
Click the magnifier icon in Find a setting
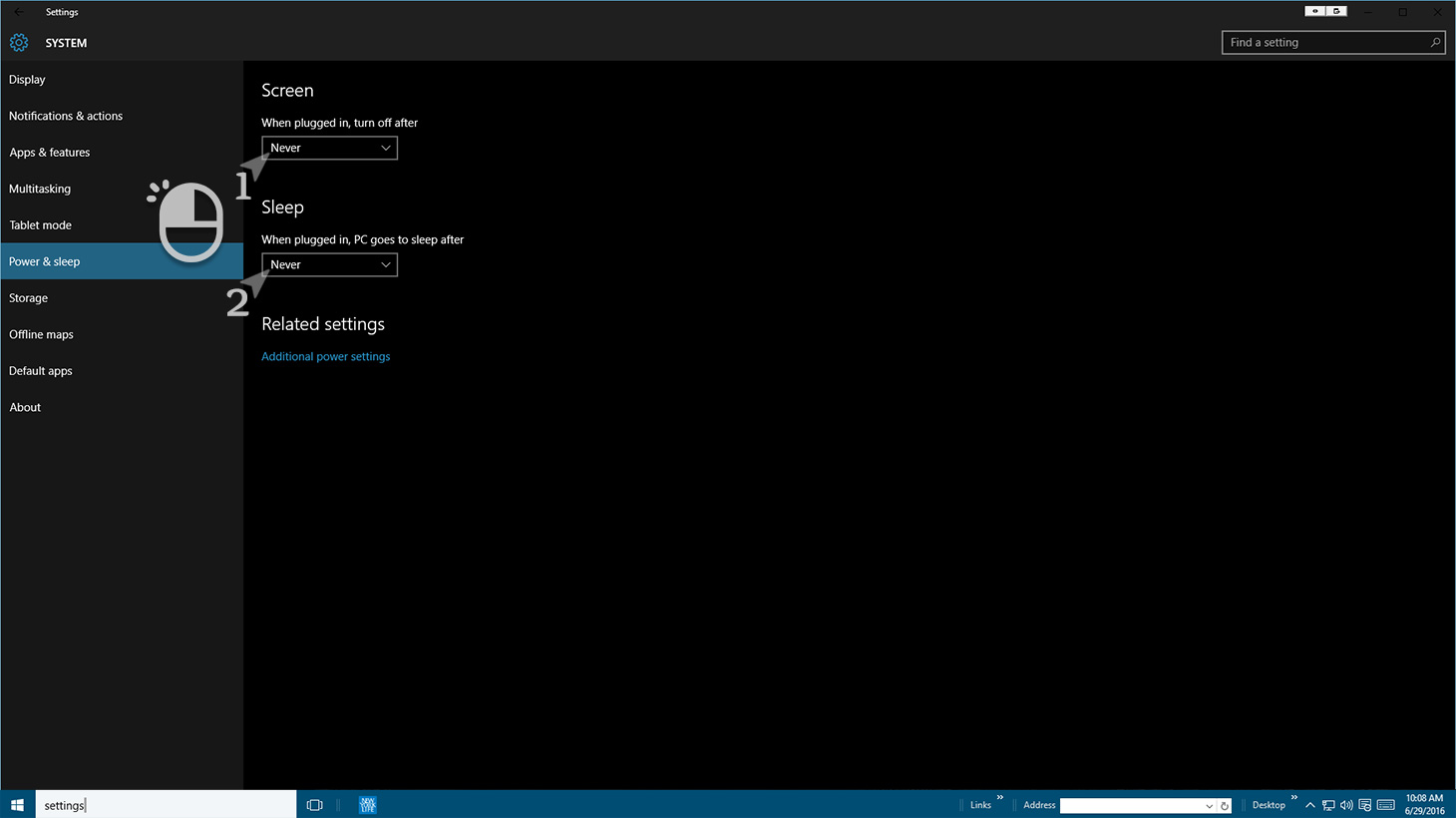point(1434,43)
